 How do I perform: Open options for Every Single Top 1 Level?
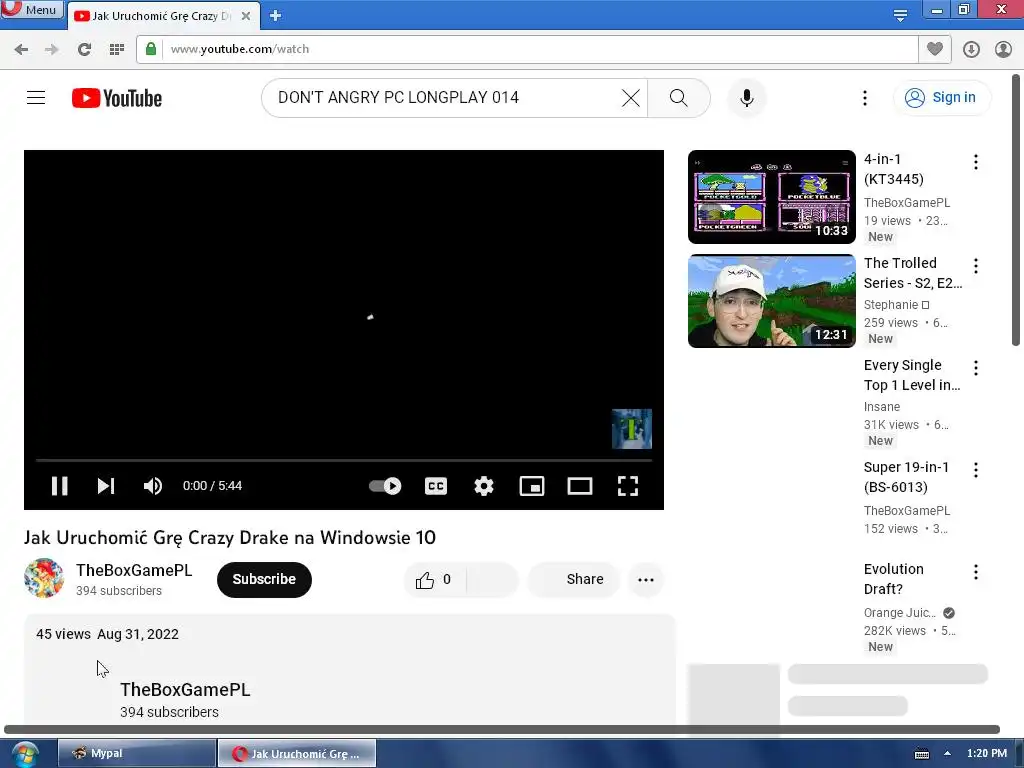click(976, 368)
